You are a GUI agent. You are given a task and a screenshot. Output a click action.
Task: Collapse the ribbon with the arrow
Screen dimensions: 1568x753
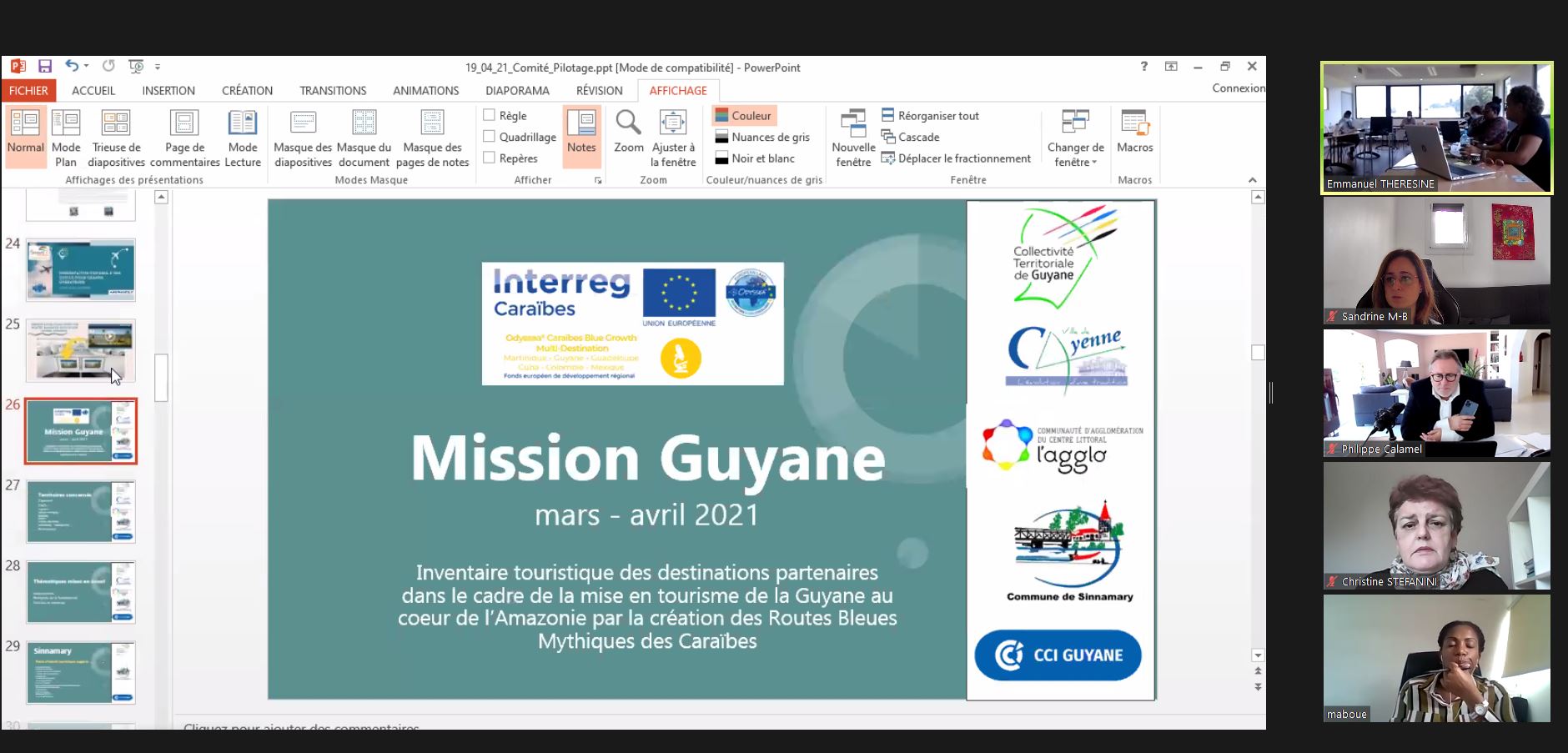point(1252,180)
